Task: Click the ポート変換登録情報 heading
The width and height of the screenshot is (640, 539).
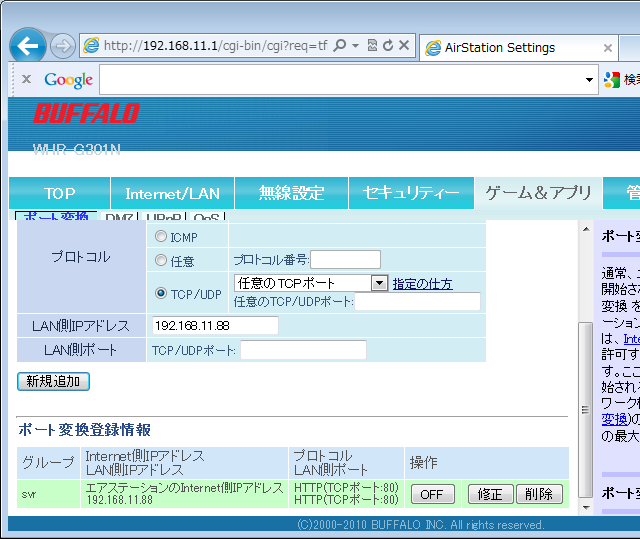Action: pos(84,430)
